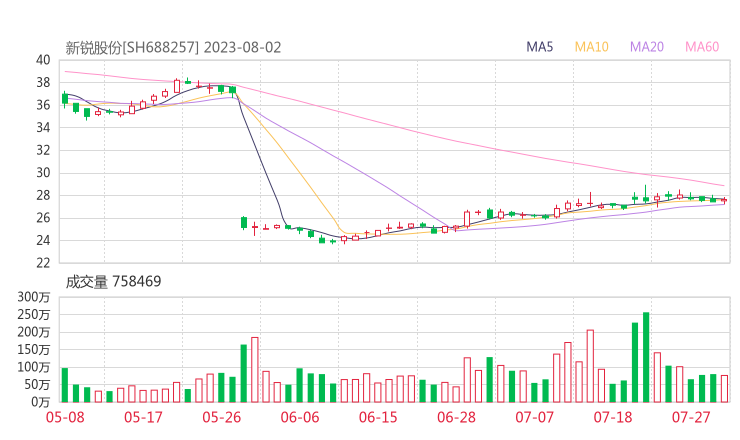The height and width of the screenshot is (440, 740).
Task: Click the tallest green volume bar
Action: (x=646, y=357)
